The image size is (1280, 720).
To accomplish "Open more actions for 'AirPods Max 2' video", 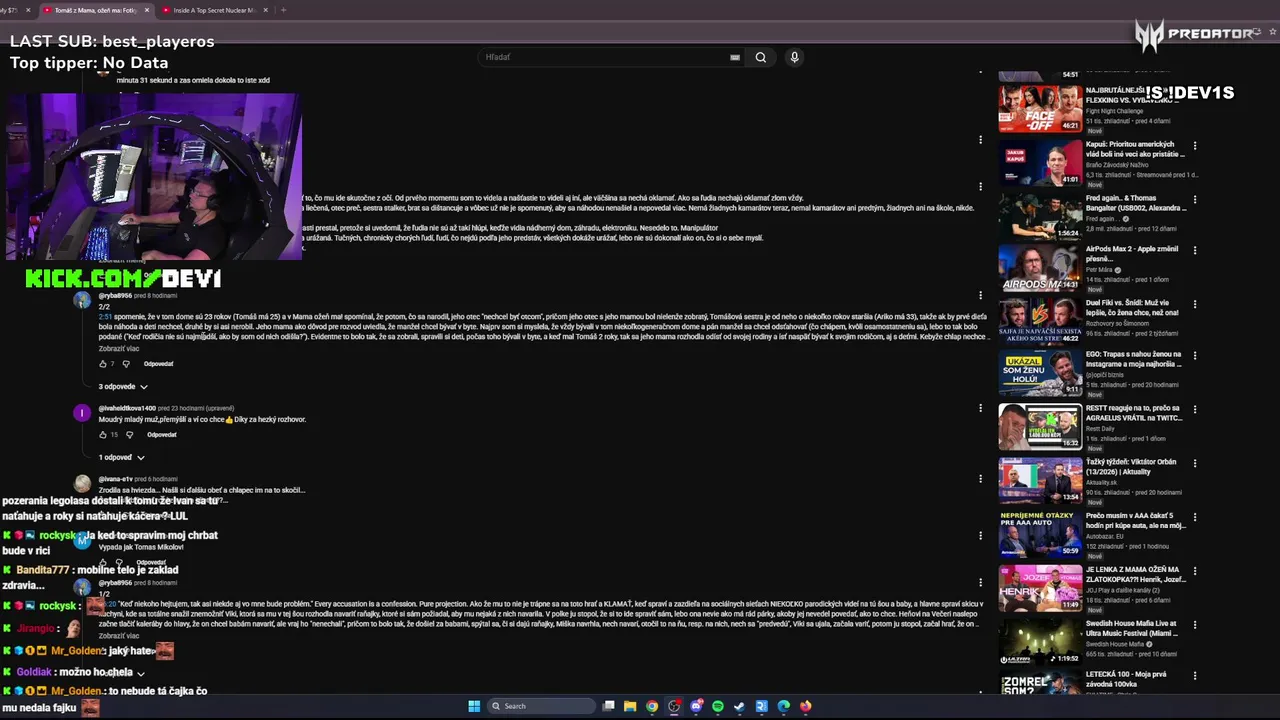I will click(1194, 251).
